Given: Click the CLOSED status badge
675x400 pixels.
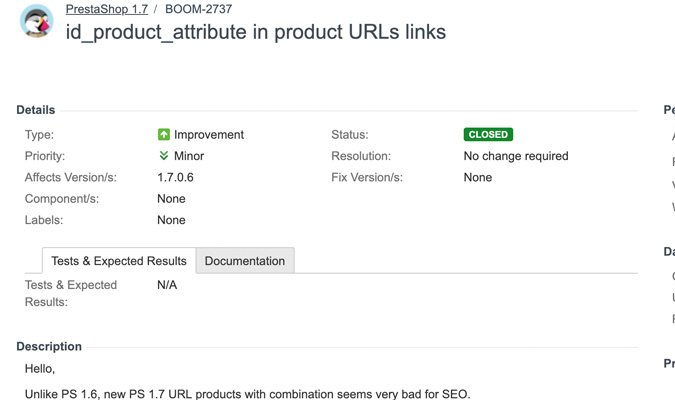Looking at the screenshot, I should (x=488, y=134).
